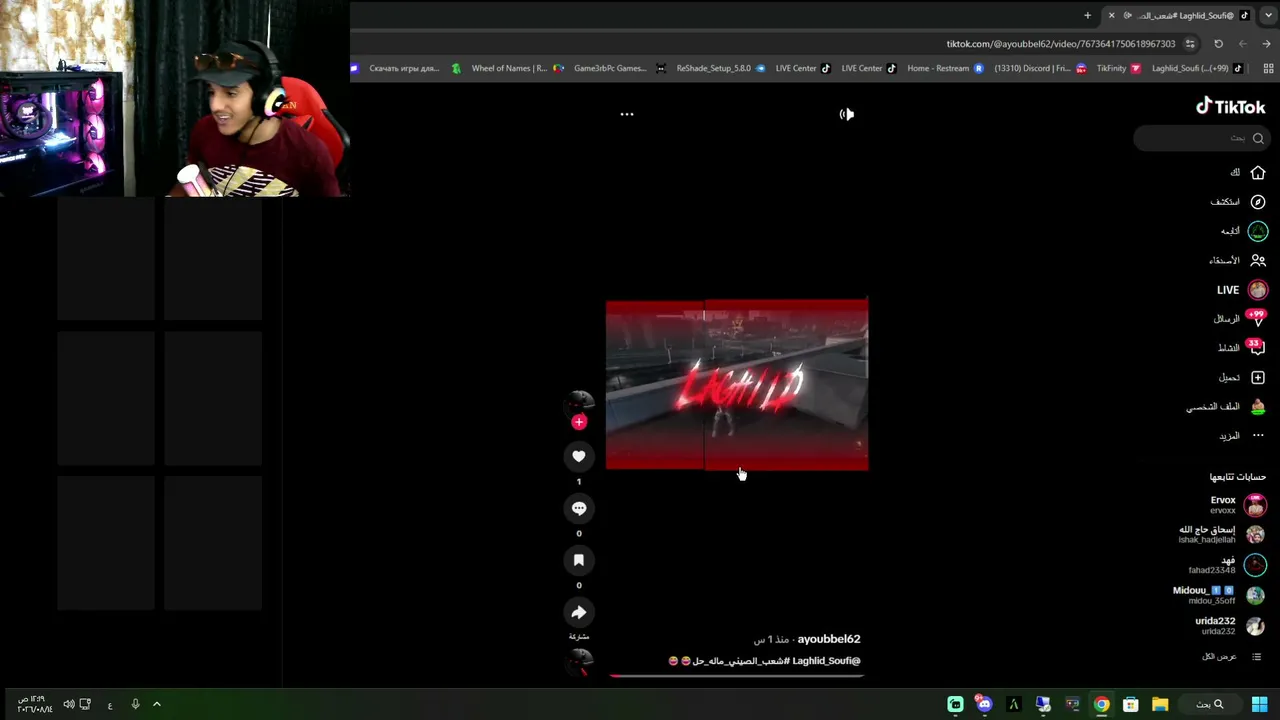
Task: Open Activity inbox with 33 badge
Action: click(1242, 348)
